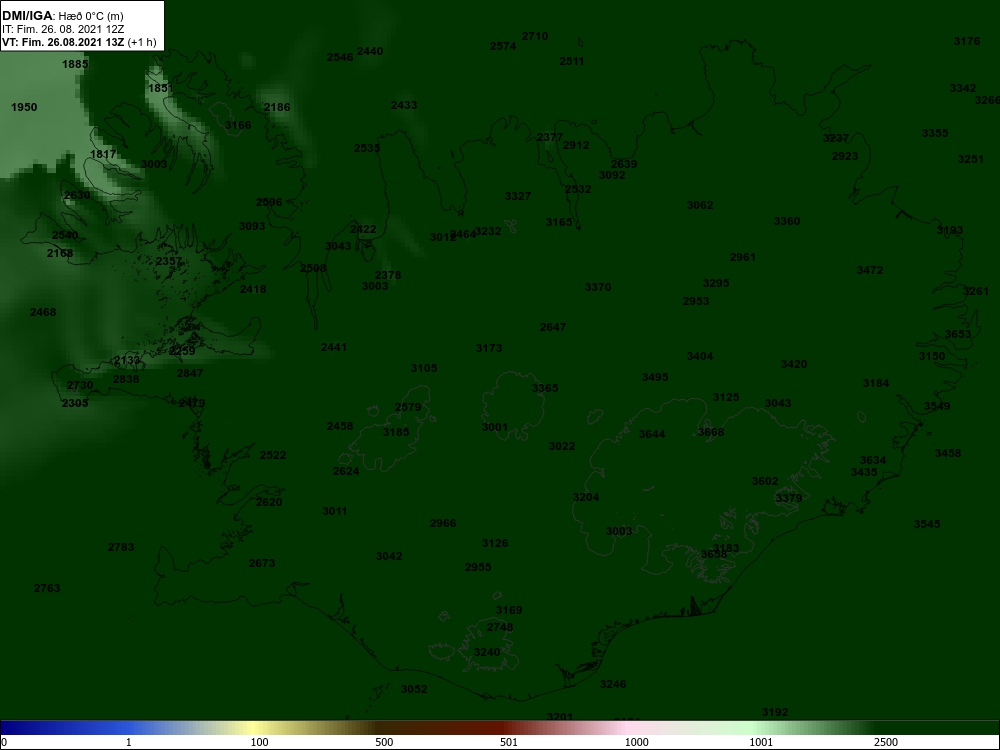
Task: Click the map value 2630
Action: 77,195
